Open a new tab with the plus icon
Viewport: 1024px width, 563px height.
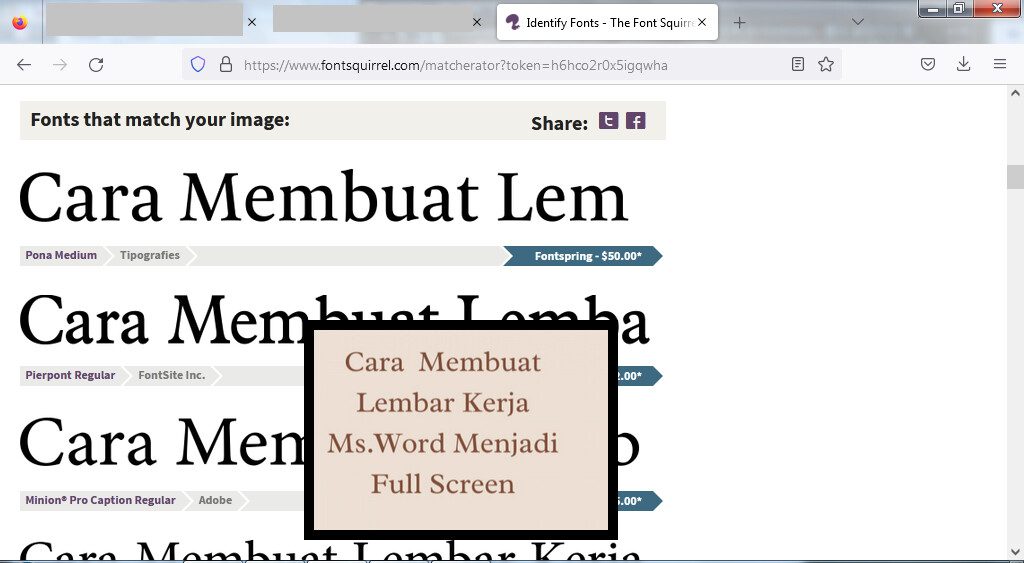point(739,23)
